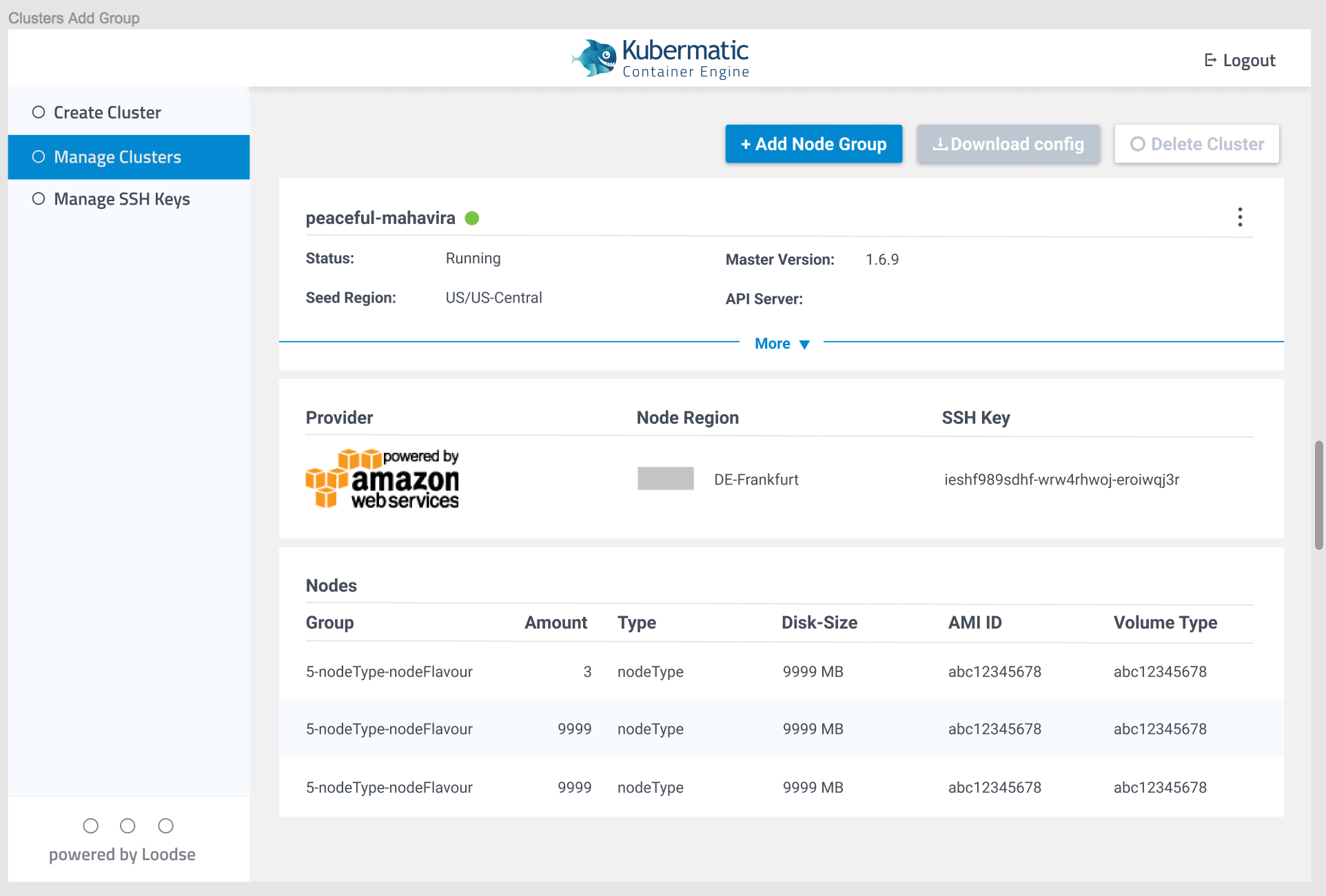Open the kebab menu on peaceful-mahavira
Viewport: 1326px width, 896px height.
1240,217
